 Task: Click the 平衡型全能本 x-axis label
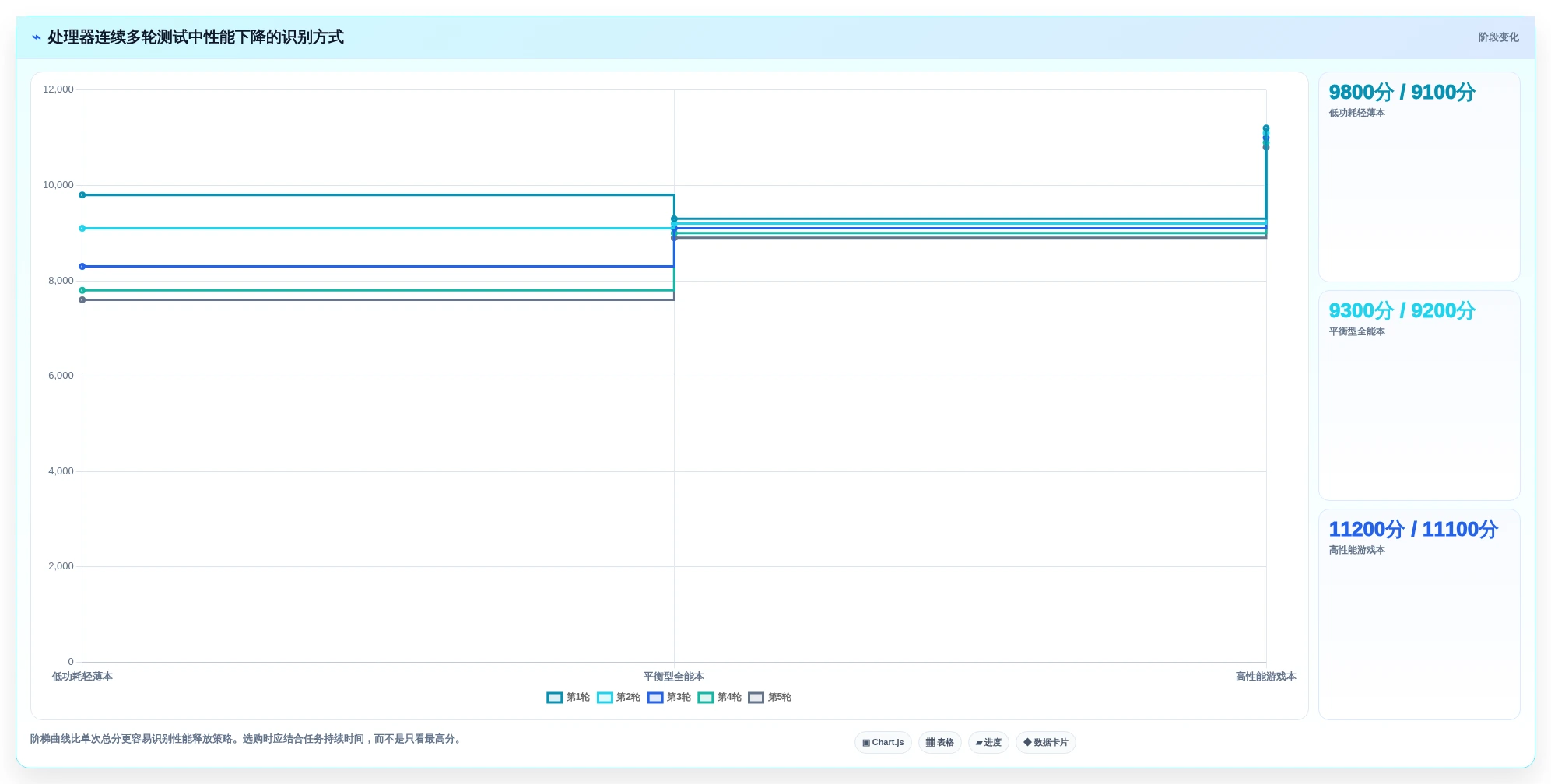tap(674, 677)
